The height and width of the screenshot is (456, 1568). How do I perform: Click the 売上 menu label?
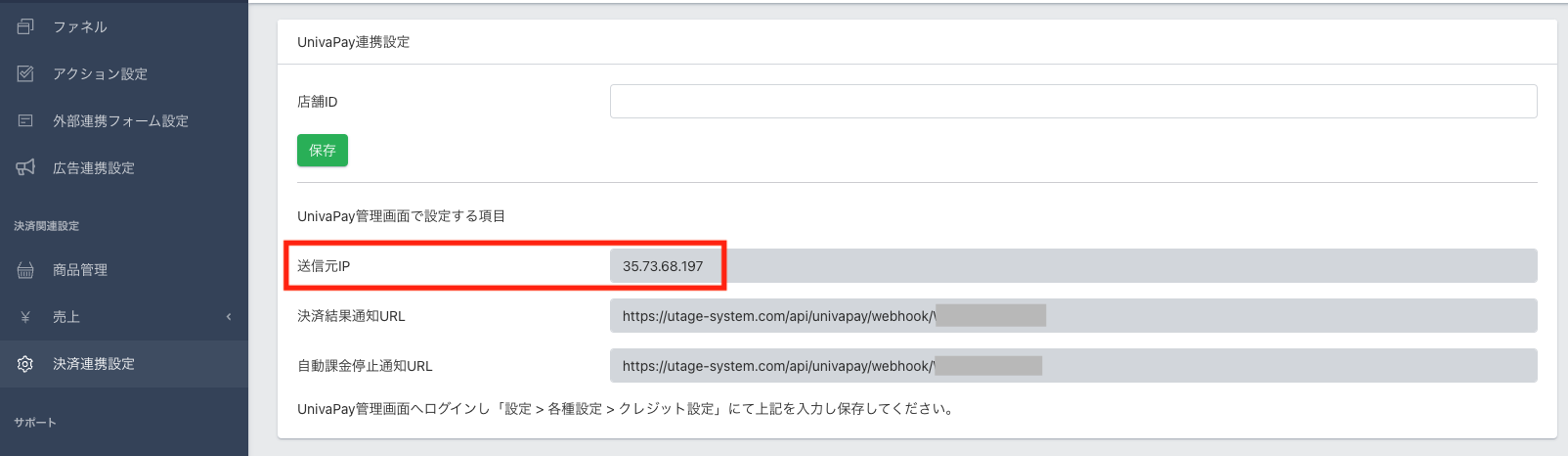pos(66,317)
